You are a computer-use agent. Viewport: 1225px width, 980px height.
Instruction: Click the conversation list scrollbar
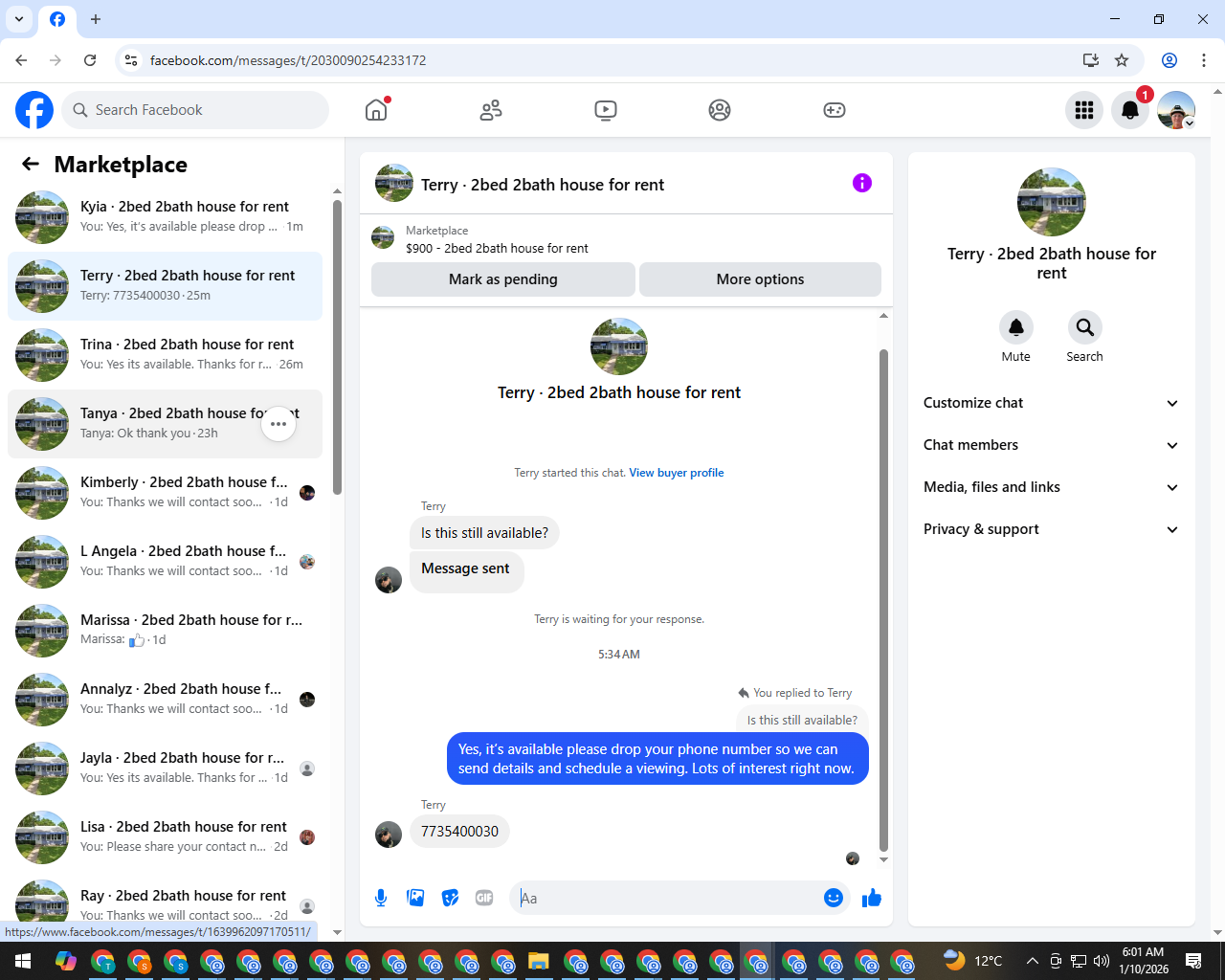(337, 346)
